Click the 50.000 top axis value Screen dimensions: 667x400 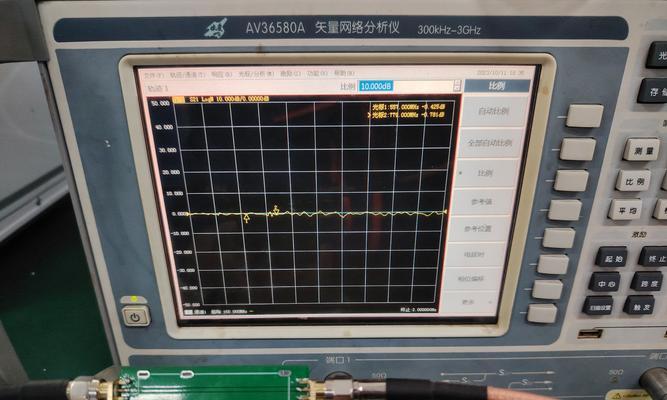160,103
